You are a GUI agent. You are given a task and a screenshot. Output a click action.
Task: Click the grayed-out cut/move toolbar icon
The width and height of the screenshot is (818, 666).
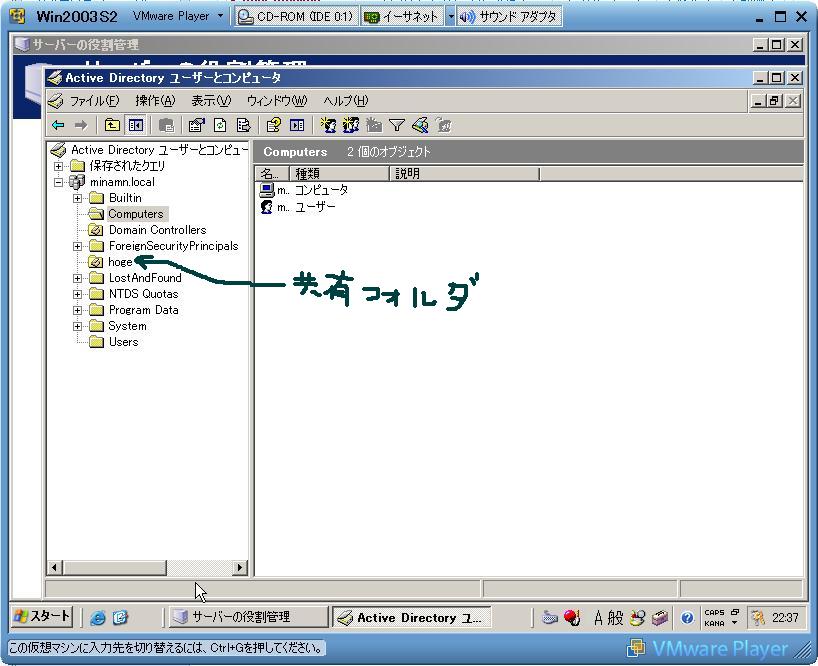166,125
